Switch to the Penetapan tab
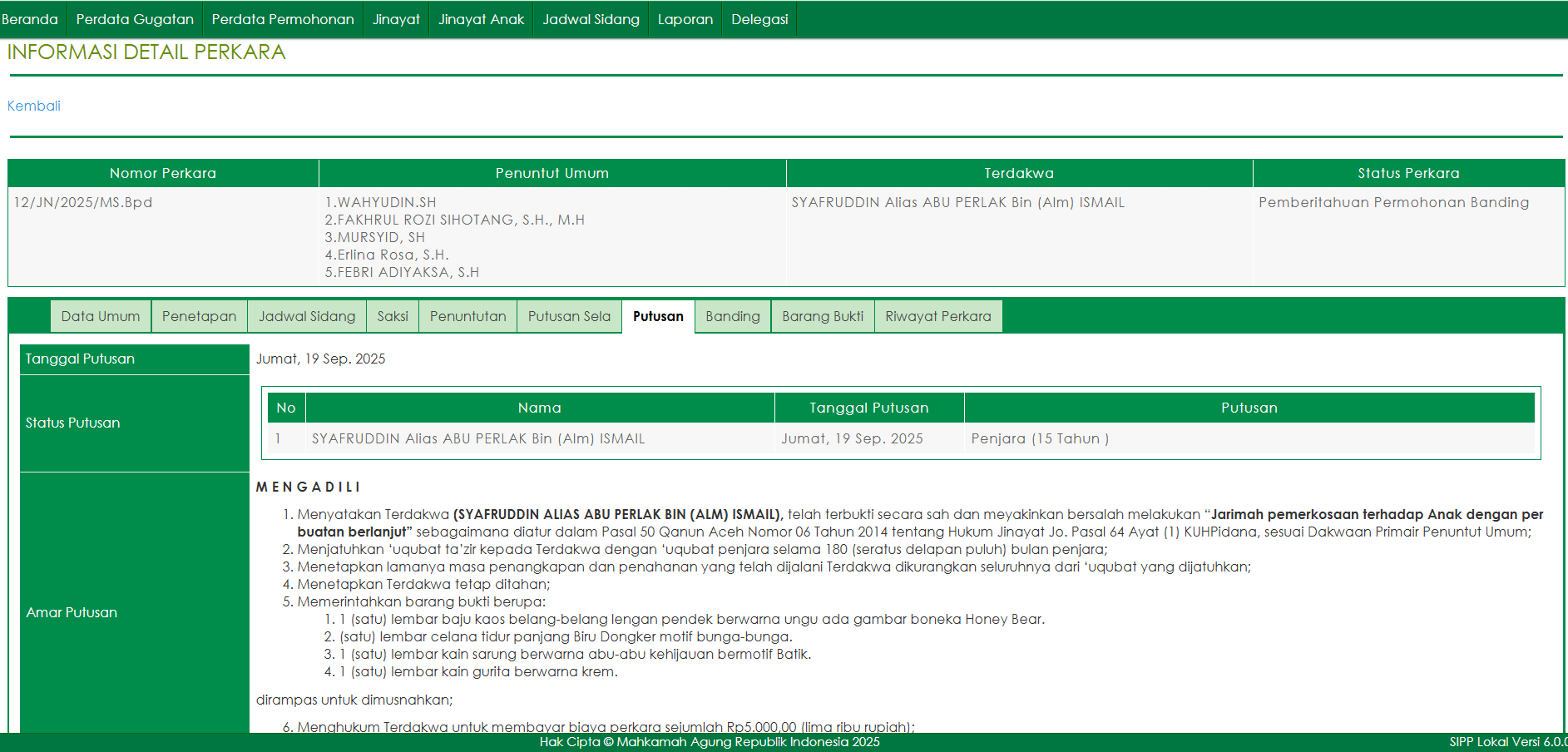 coord(200,316)
